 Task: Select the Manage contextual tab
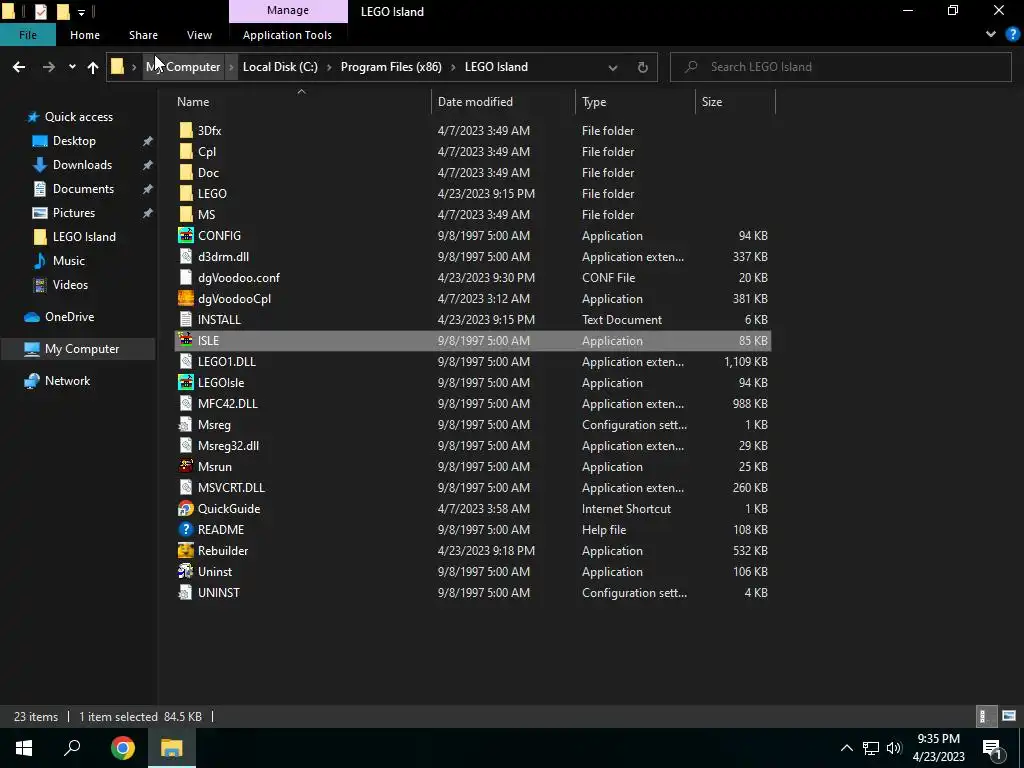pyautogui.click(x=288, y=10)
